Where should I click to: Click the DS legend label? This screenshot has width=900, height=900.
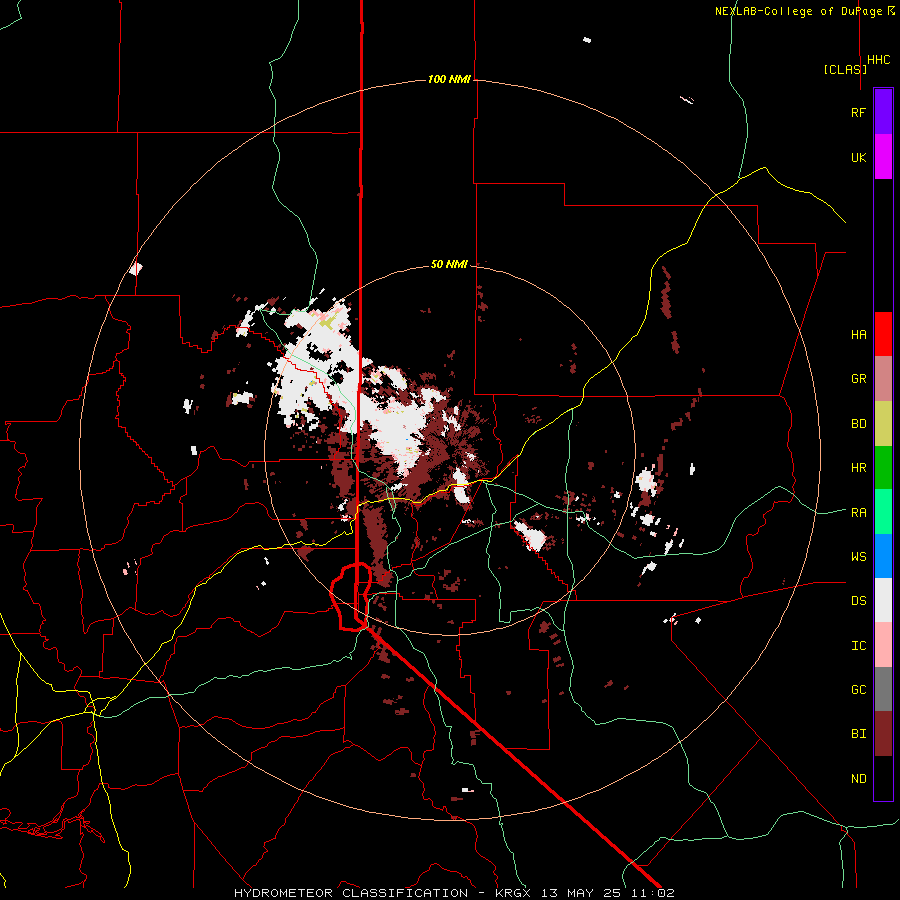tap(858, 601)
